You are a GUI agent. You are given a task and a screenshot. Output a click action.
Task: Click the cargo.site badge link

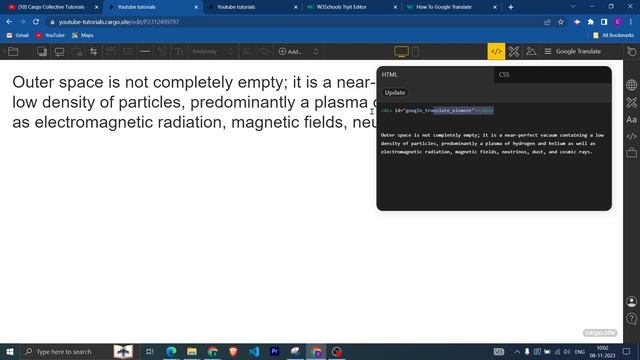point(600,333)
